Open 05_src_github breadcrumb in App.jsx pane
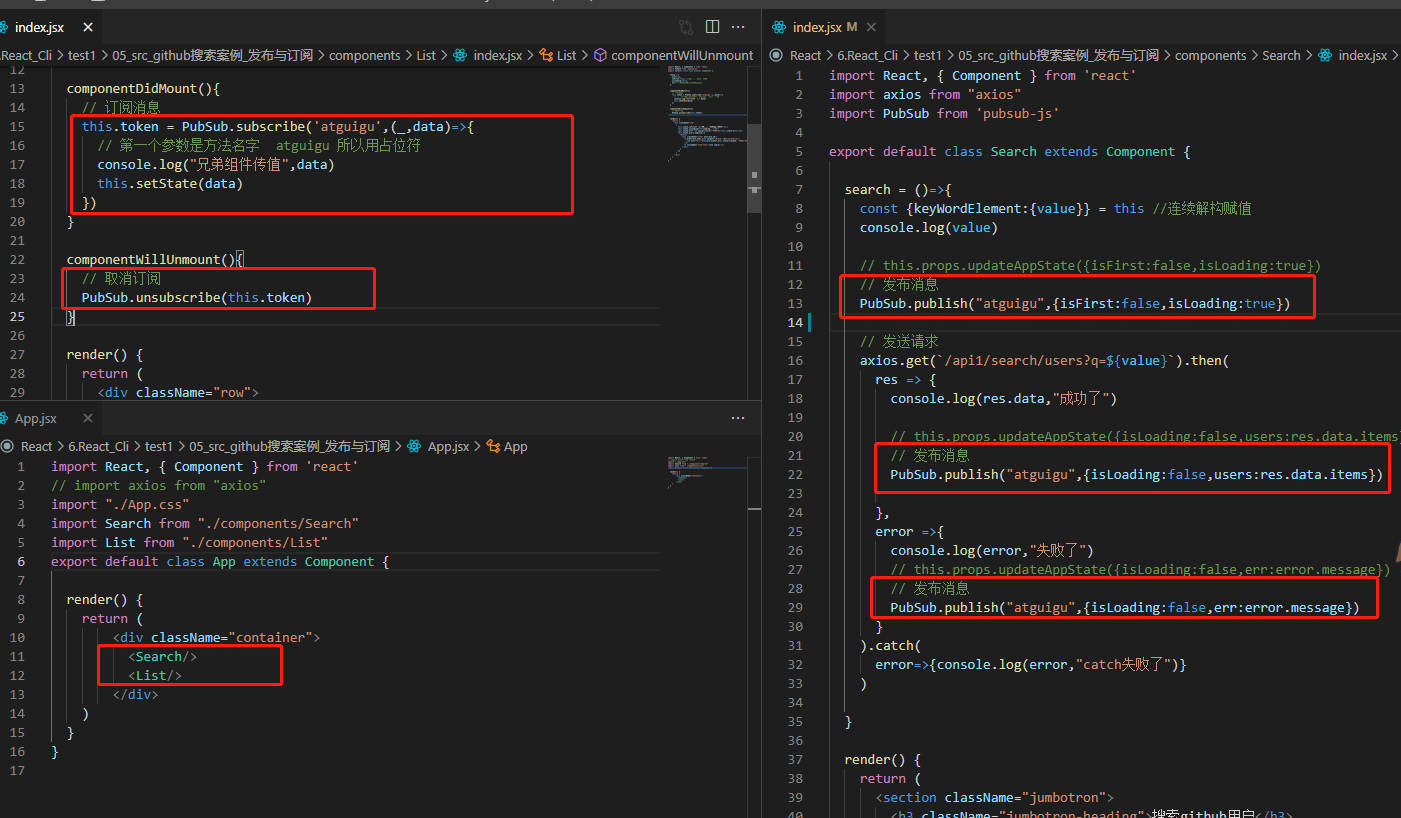This screenshot has height=818, width=1401. (x=289, y=446)
